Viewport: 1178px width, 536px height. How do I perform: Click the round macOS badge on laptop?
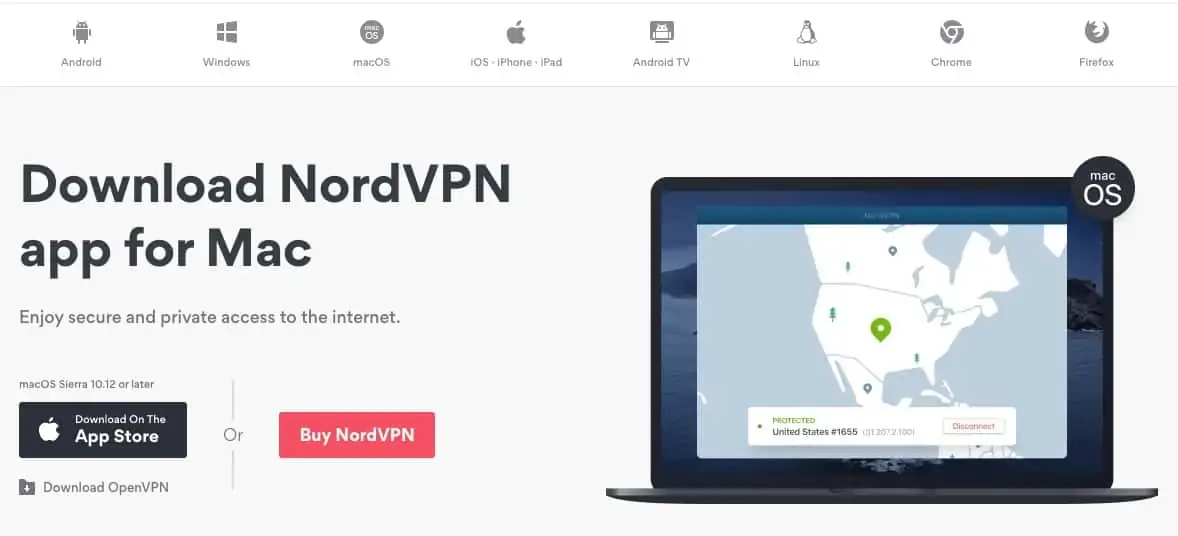coord(1102,188)
